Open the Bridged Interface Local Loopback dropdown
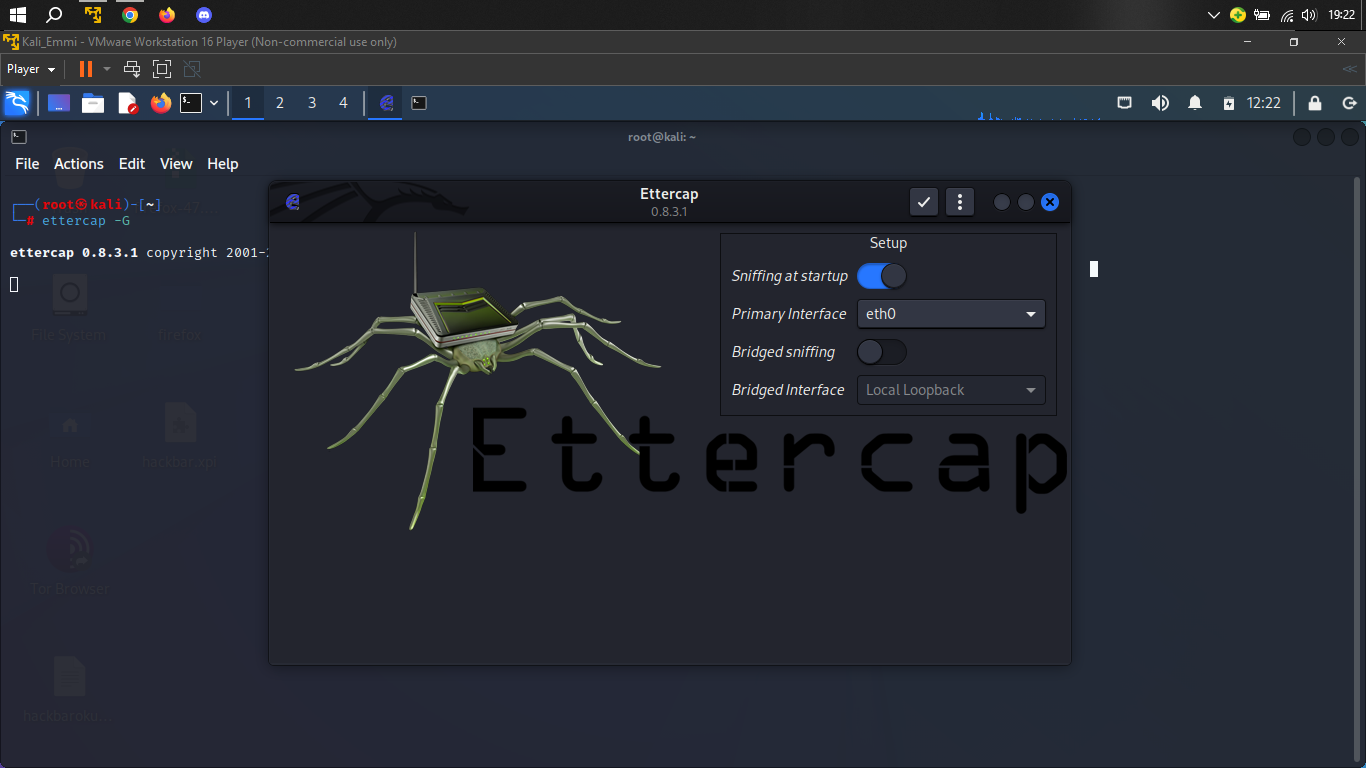 [951, 390]
